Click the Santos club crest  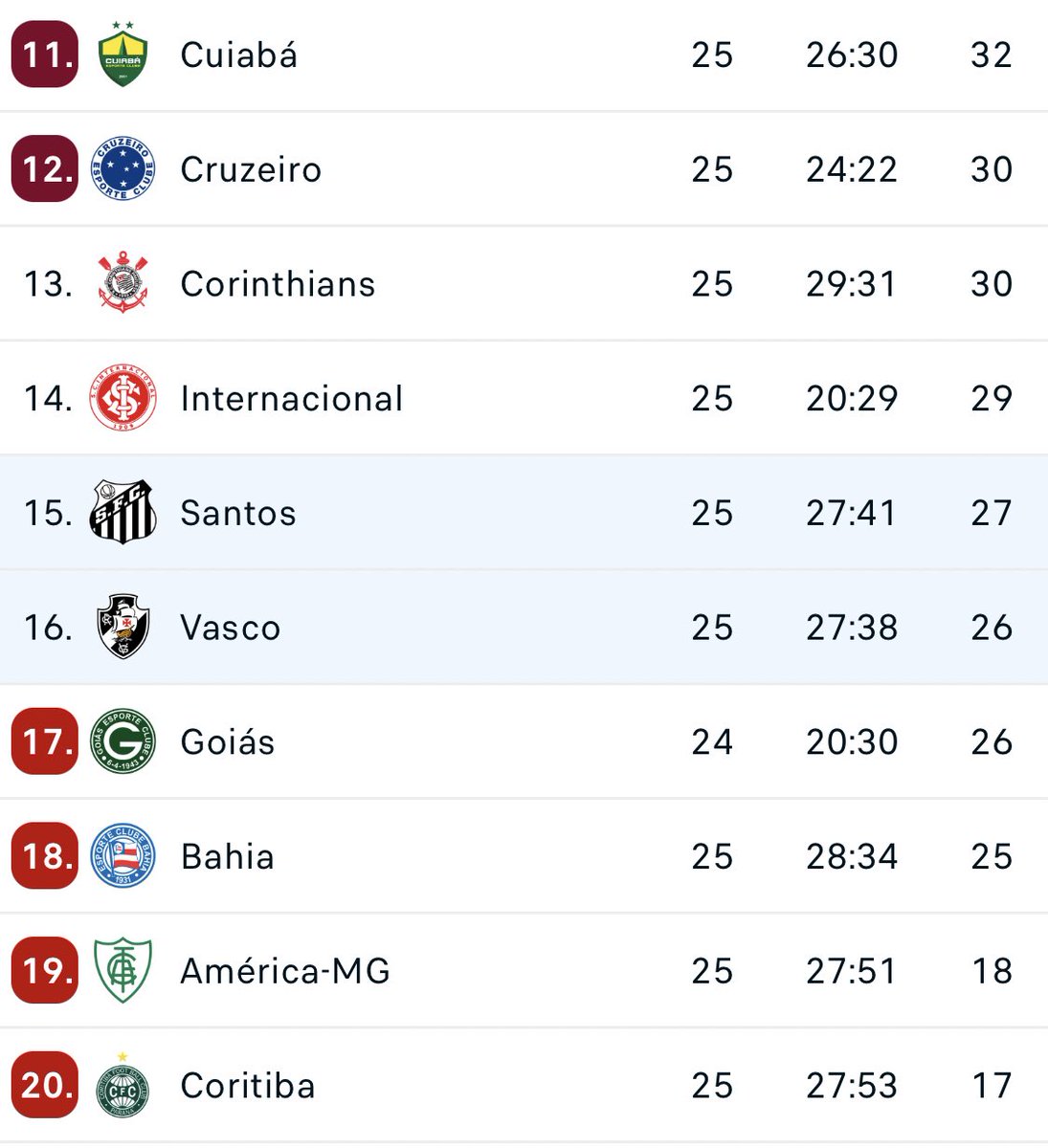point(123,513)
